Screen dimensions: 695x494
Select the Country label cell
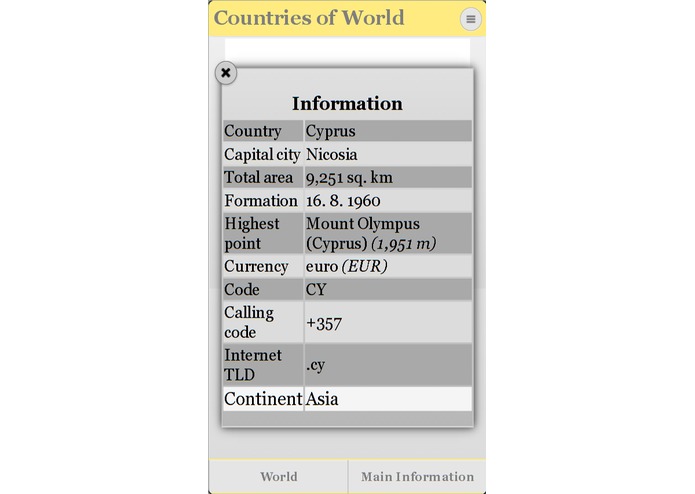pos(263,131)
